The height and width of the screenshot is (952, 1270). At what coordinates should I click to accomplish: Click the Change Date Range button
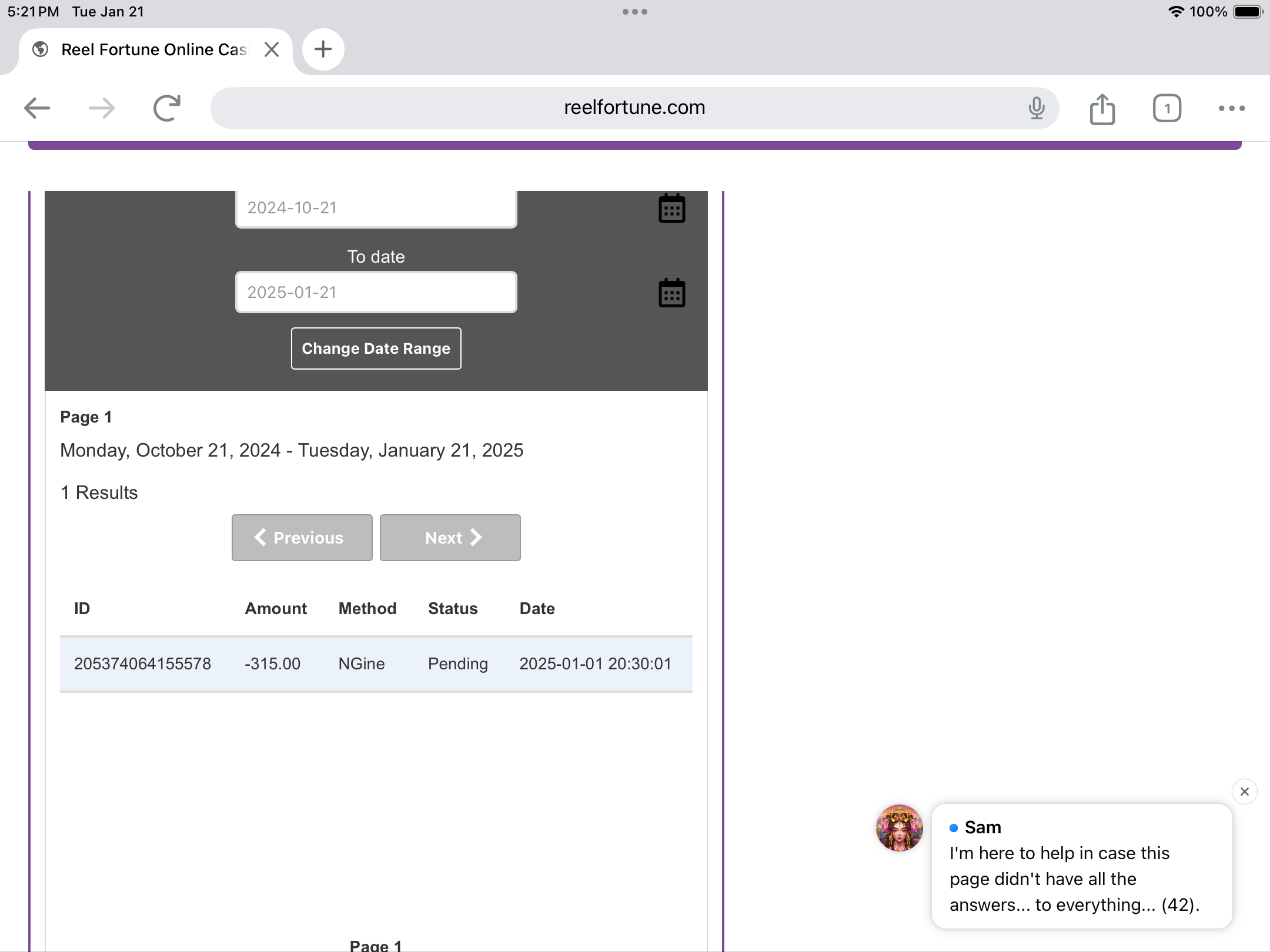[x=376, y=348]
